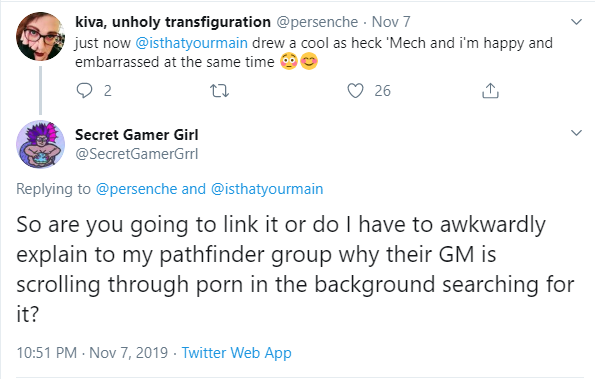Click the reply count number 2
The width and height of the screenshot is (595, 379).
tap(108, 91)
